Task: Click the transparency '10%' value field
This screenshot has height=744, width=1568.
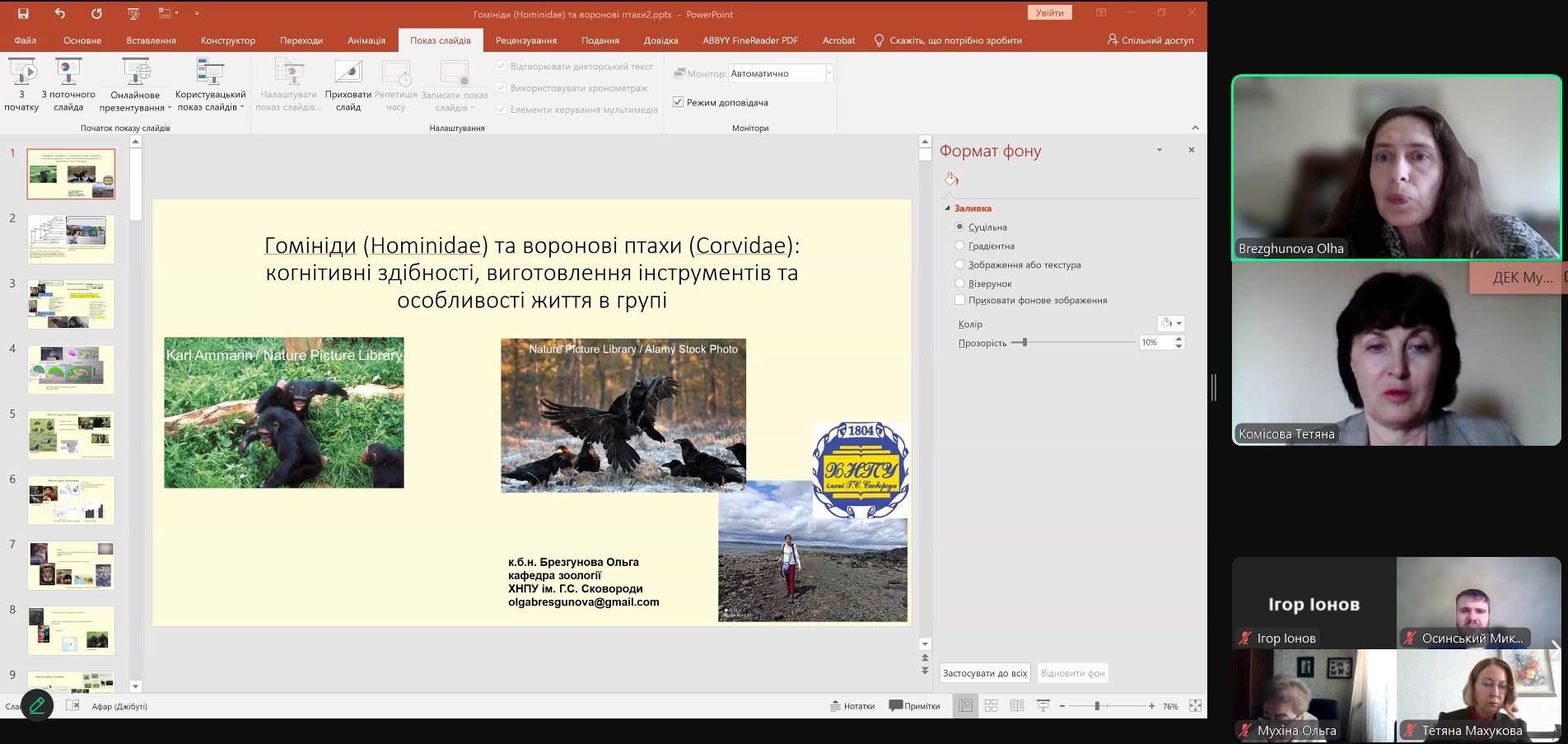Action: (1155, 342)
